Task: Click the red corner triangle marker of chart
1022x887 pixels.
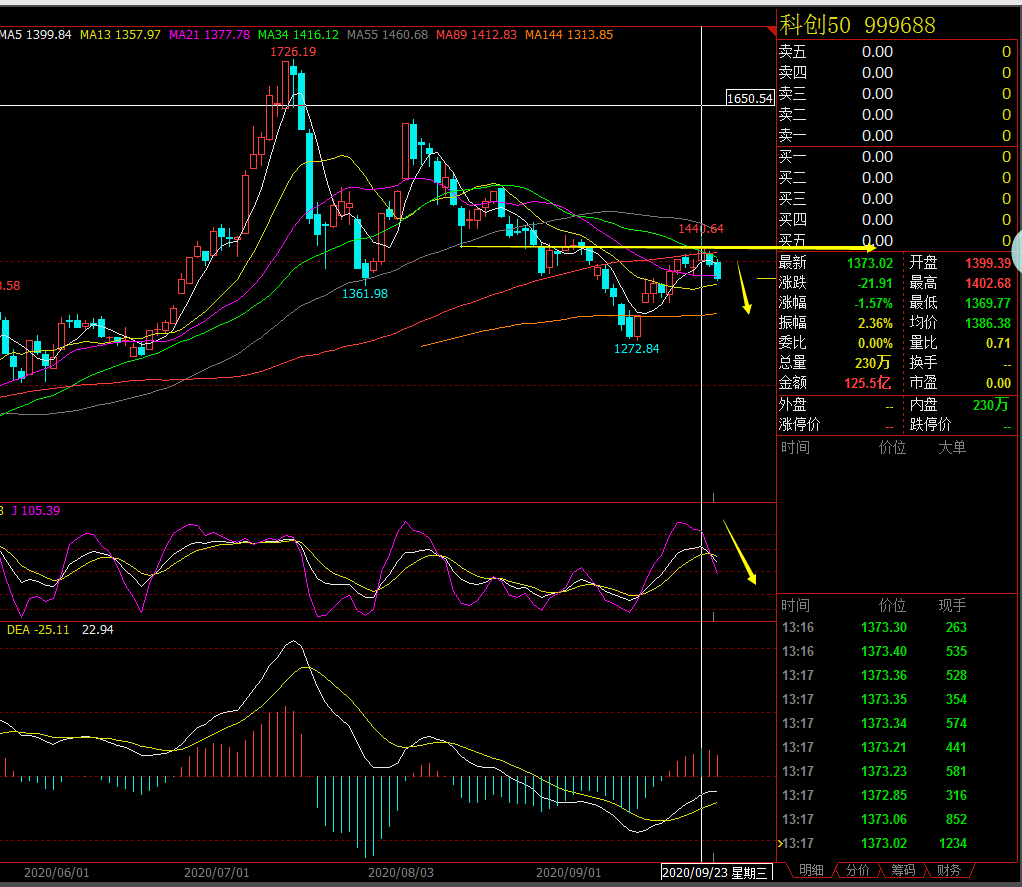Action: pos(772,30)
